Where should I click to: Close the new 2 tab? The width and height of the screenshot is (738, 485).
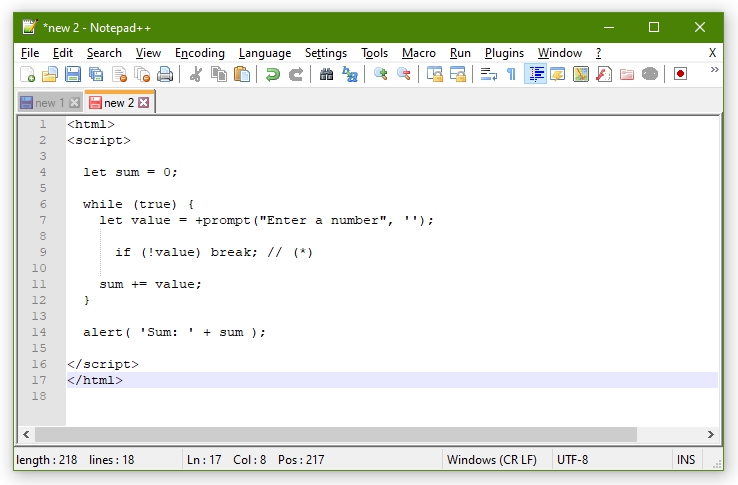(144, 103)
